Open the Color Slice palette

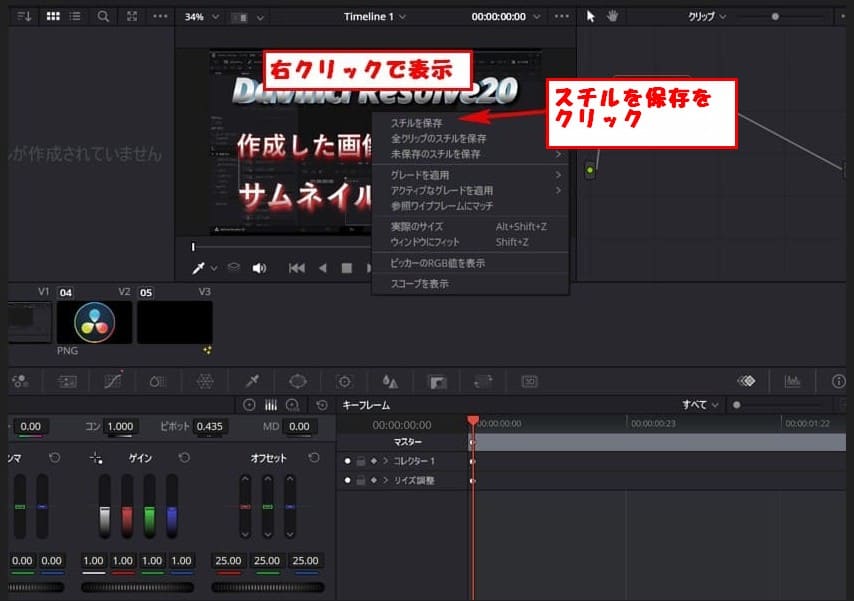pyautogui.click(x=158, y=381)
